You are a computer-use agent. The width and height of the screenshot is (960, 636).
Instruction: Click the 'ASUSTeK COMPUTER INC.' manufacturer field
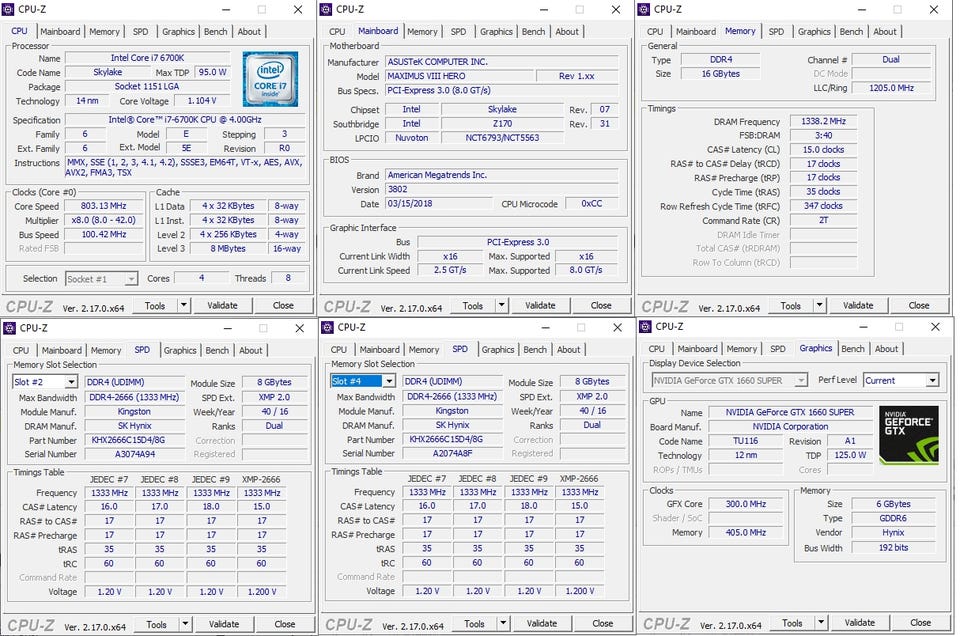[501, 62]
